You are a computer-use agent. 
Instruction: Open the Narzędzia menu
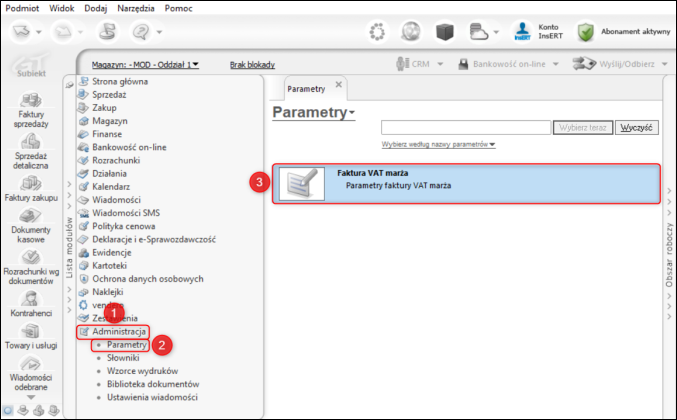click(x=136, y=8)
